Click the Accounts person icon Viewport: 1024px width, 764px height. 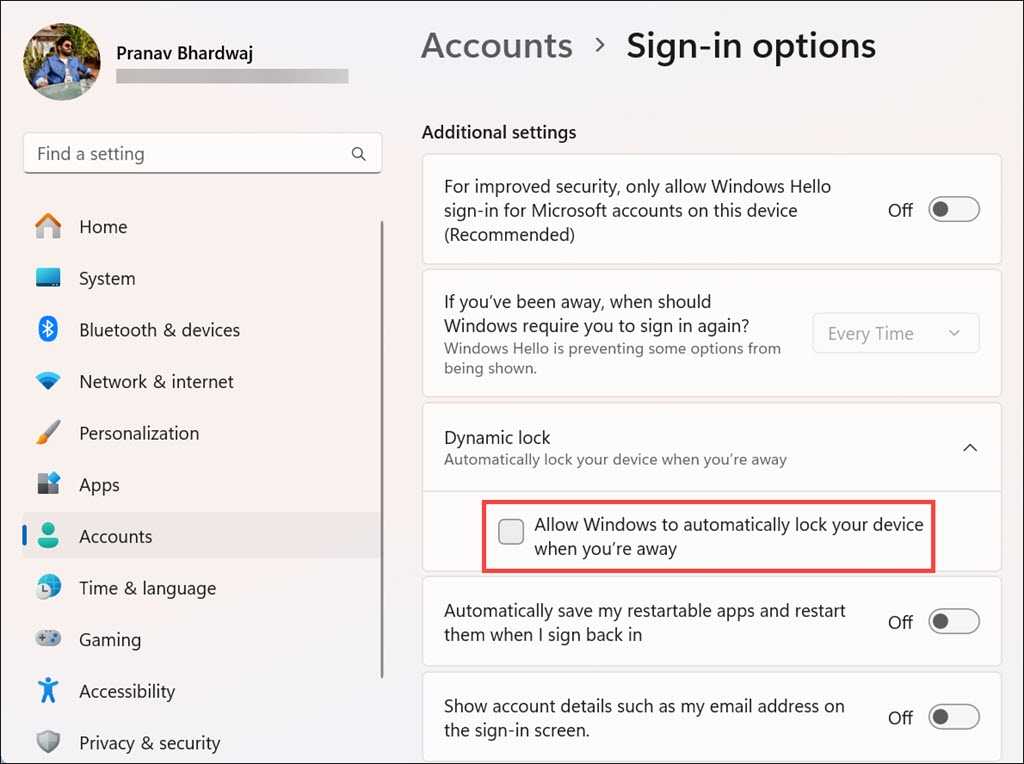click(x=48, y=535)
